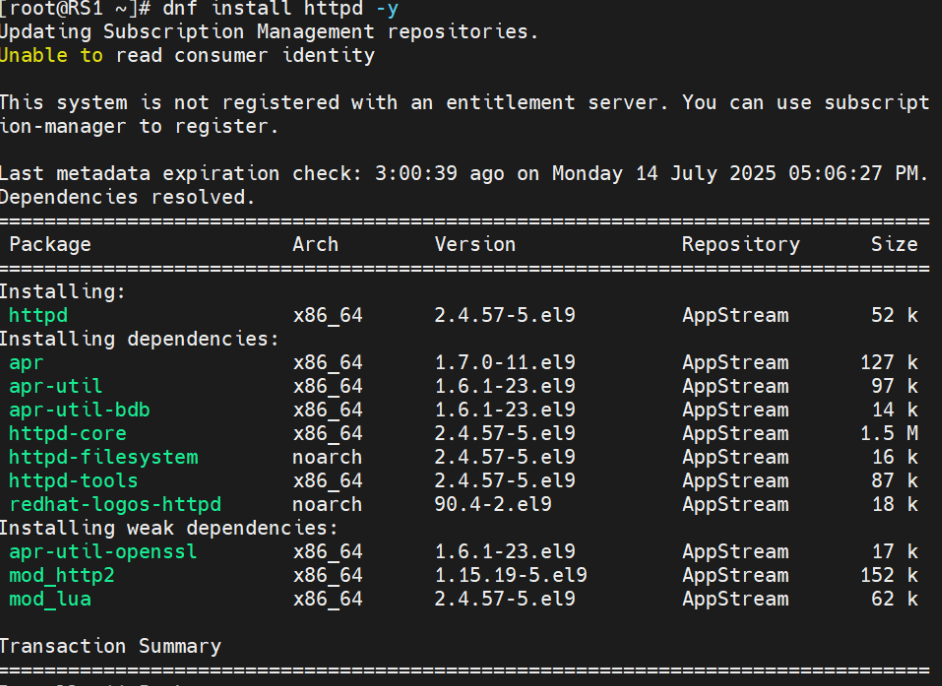Click size '1.5 M' in httpd-core row
This screenshot has height=686, width=942.
pos(889,434)
